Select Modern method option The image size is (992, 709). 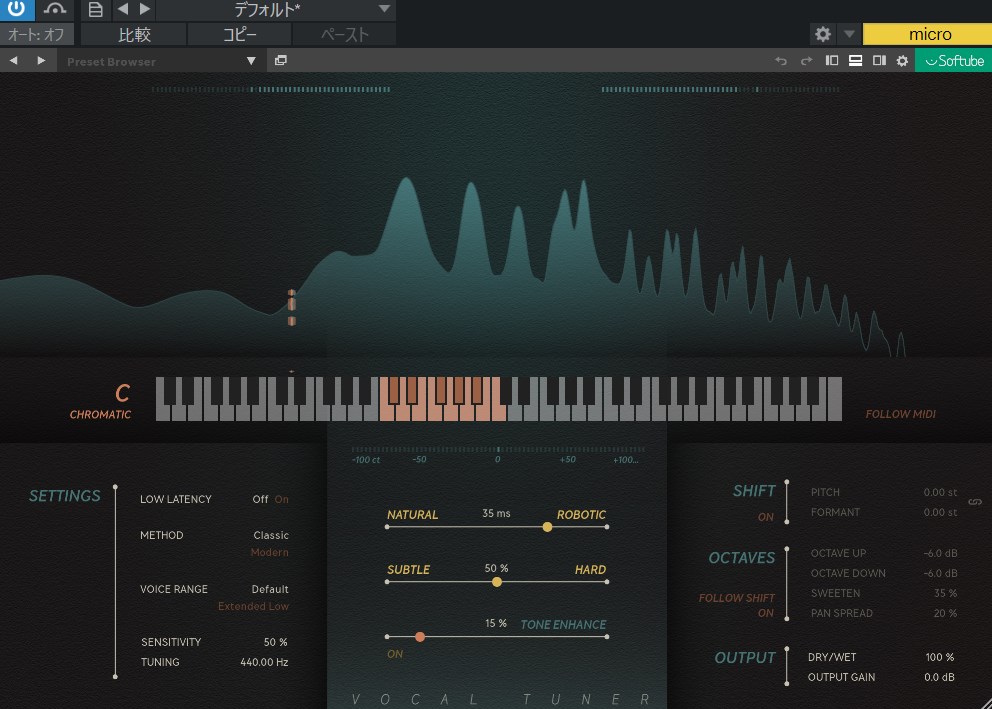point(269,552)
